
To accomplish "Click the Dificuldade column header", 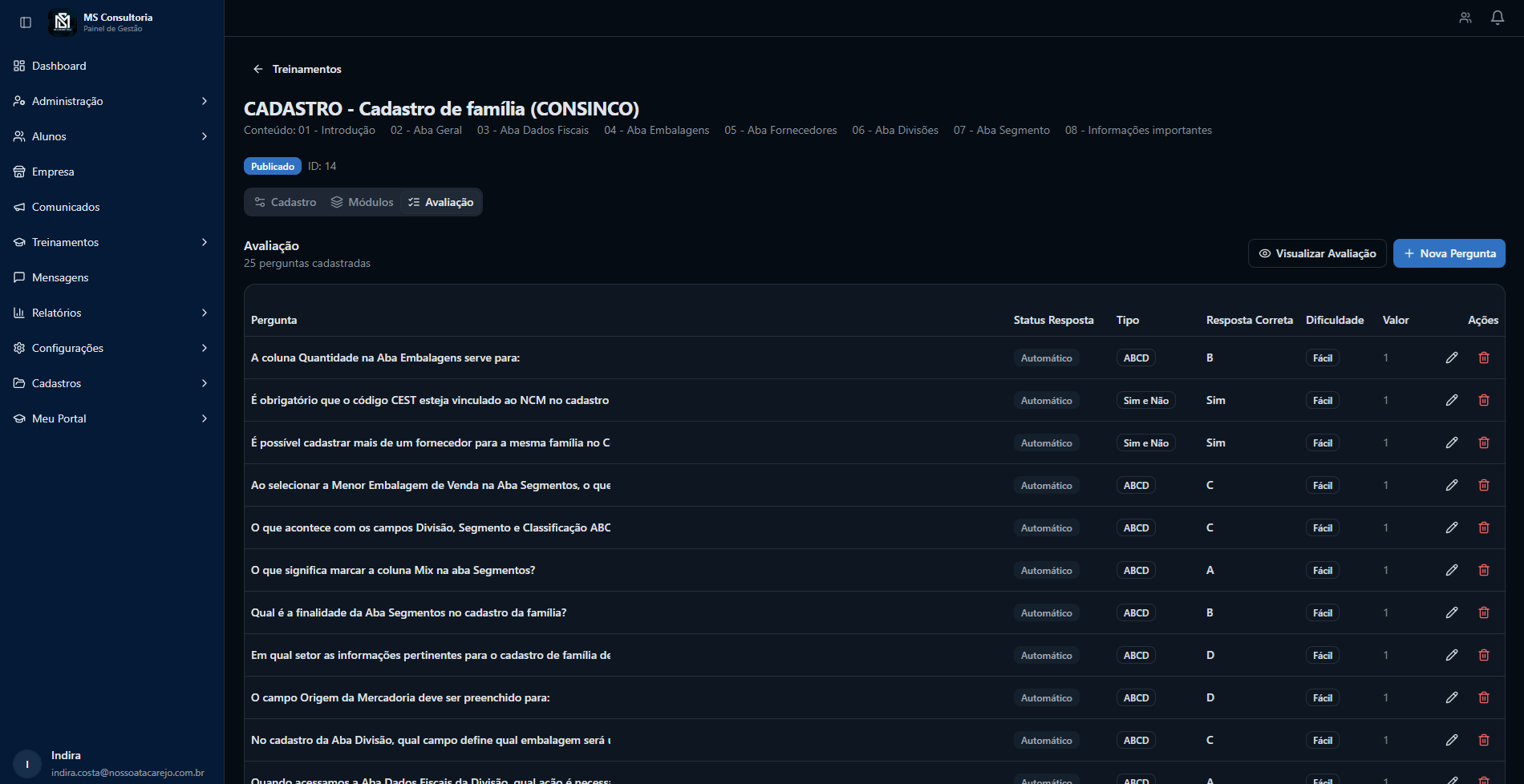I will point(1335,320).
